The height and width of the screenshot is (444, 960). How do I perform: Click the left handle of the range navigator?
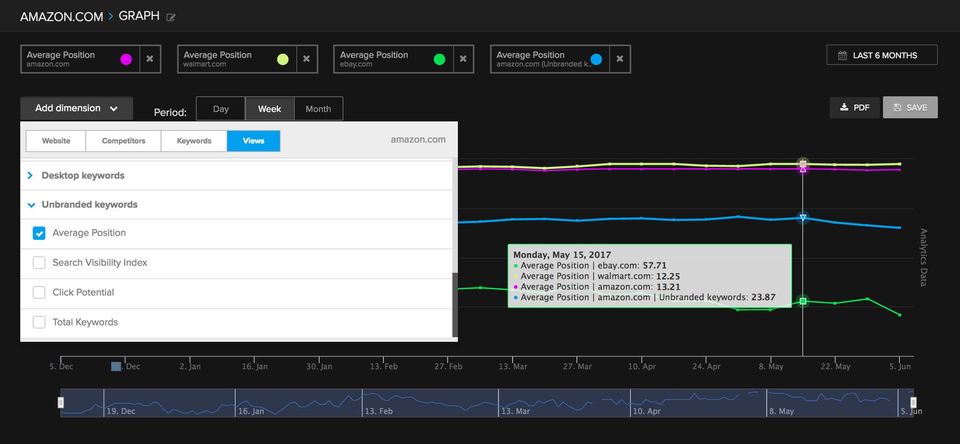61,402
